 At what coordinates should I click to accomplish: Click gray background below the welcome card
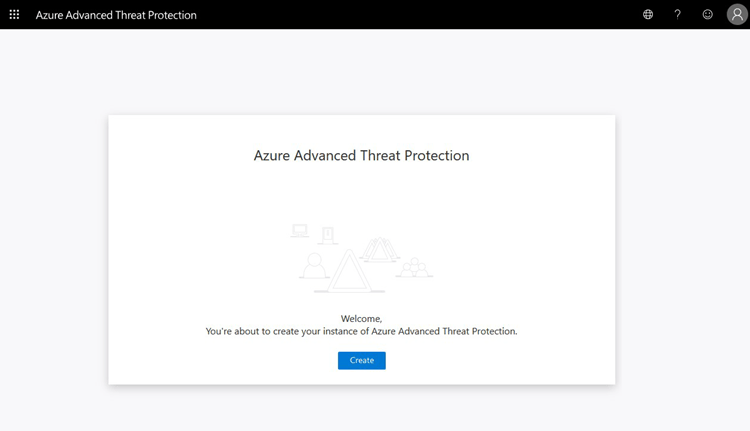361,408
